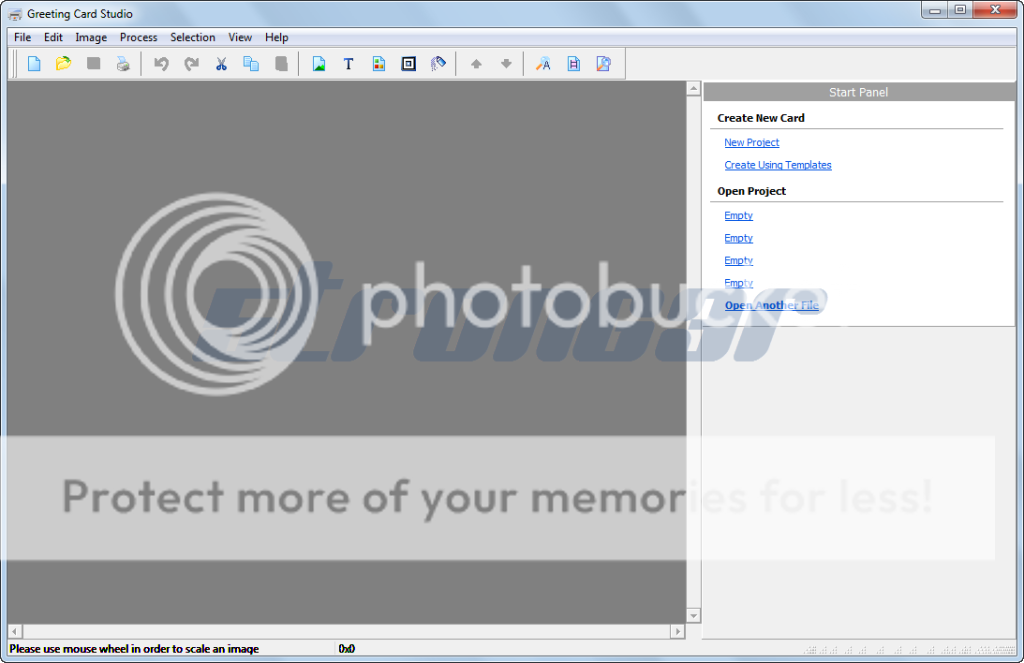The height and width of the screenshot is (663, 1024).
Task: Close the Greeting Card Studio window
Action: (x=995, y=10)
